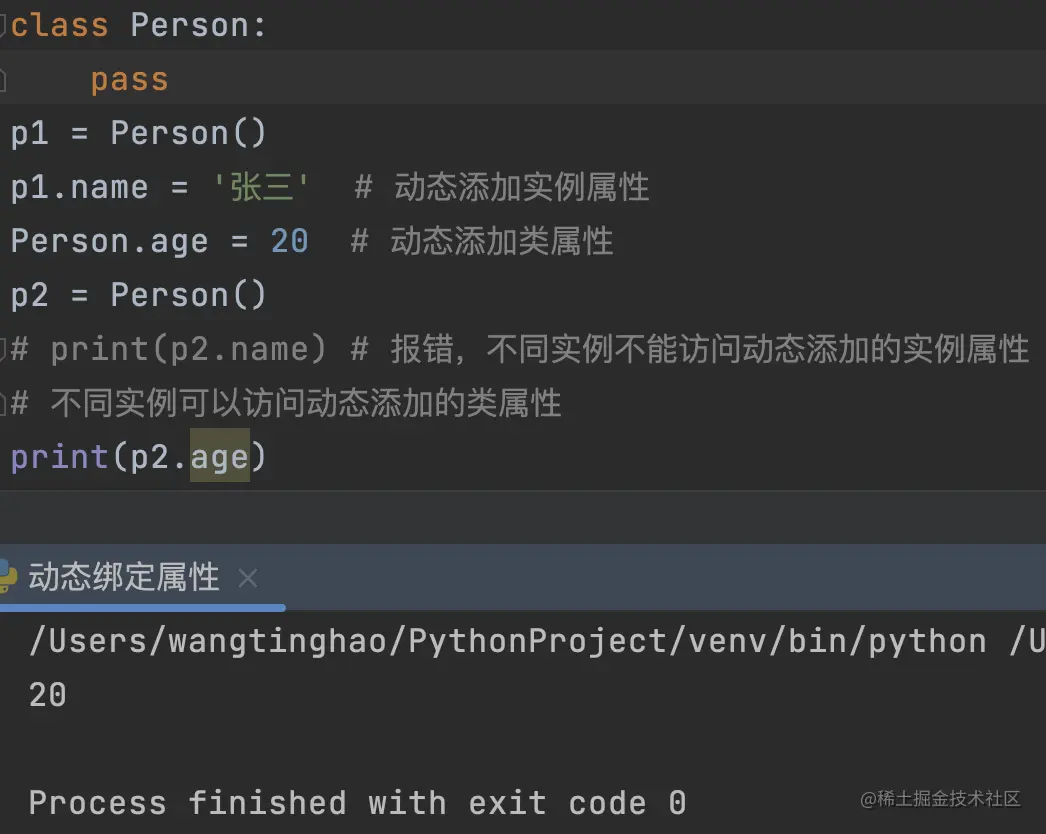Image resolution: width=1046 pixels, height=834 pixels.
Task: Place cursor on p2 = Person() line
Action: (x=139, y=295)
